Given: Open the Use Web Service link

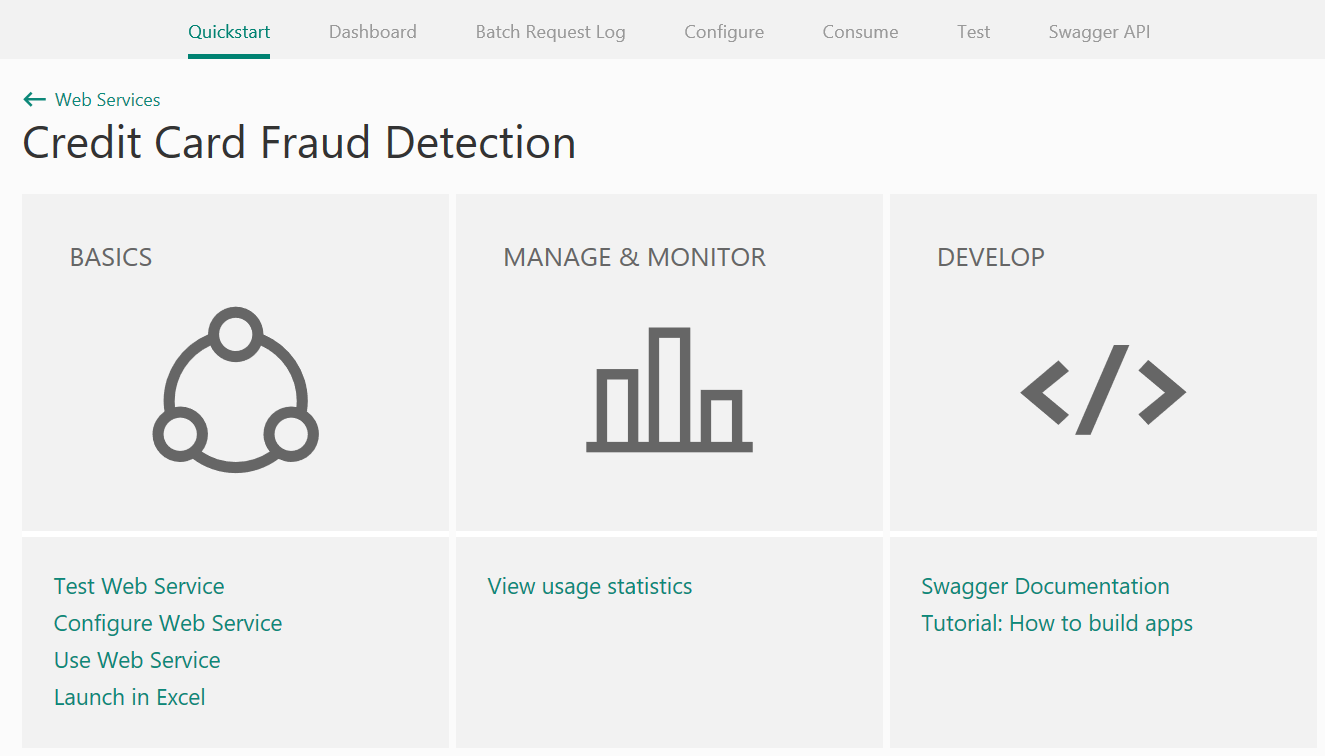Looking at the screenshot, I should tap(137, 660).
